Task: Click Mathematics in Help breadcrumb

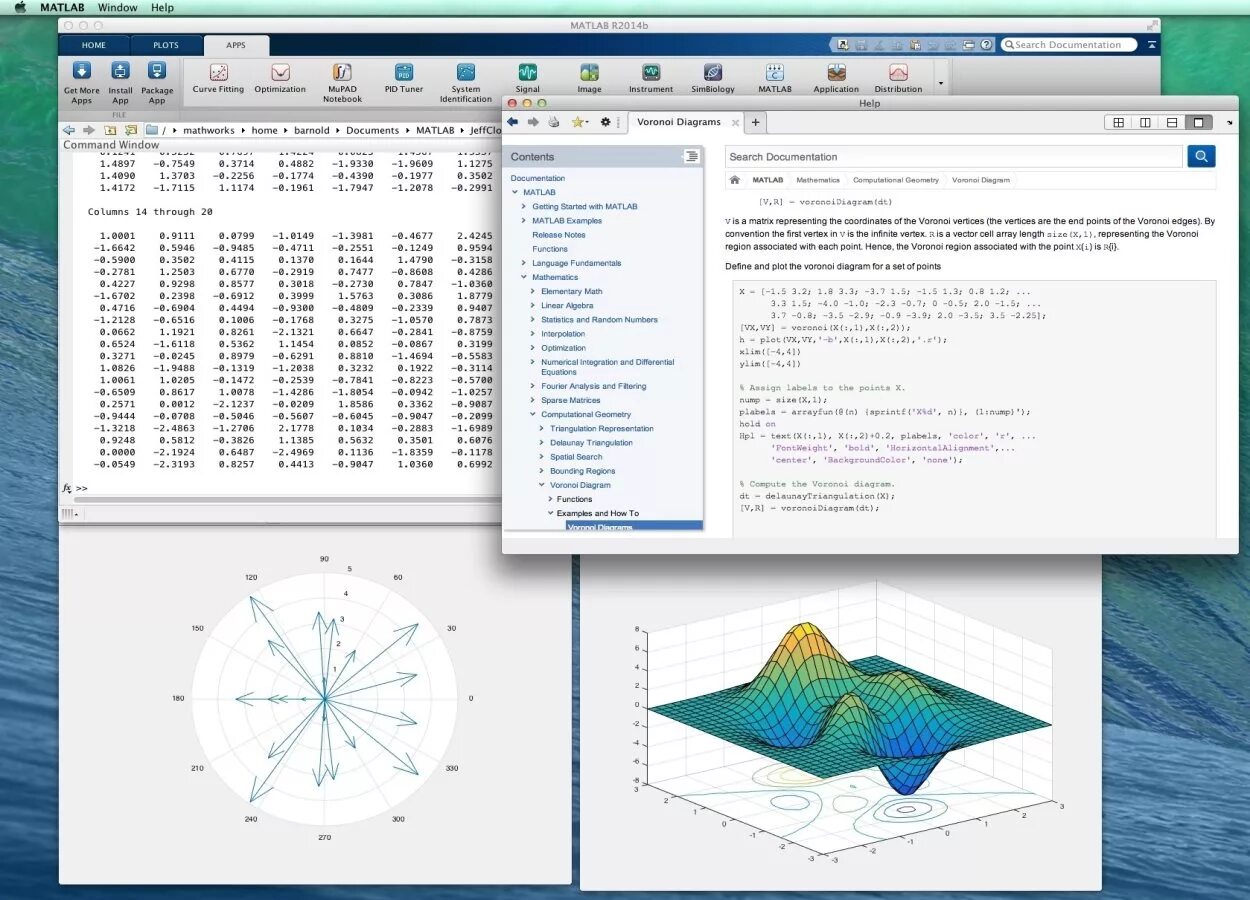Action: tap(818, 180)
